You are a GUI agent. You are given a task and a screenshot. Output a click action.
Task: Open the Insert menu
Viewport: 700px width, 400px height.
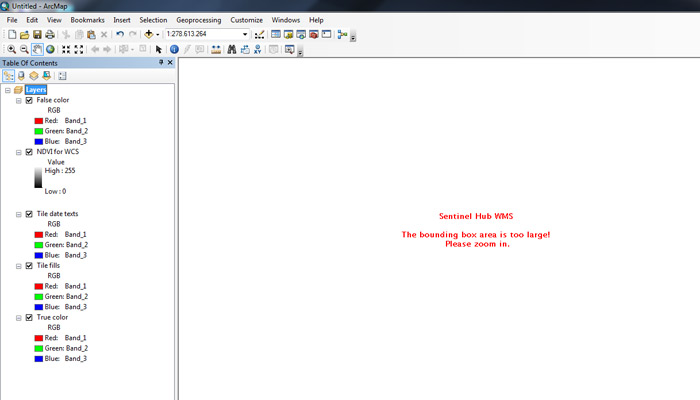click(x=122, y=20)
